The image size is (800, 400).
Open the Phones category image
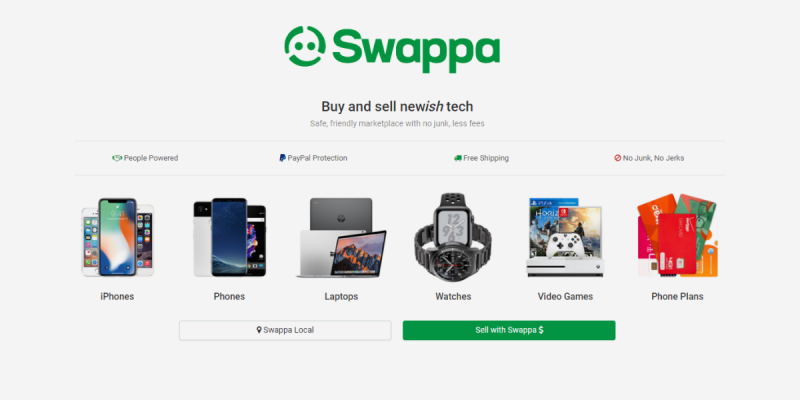(230, 237)
